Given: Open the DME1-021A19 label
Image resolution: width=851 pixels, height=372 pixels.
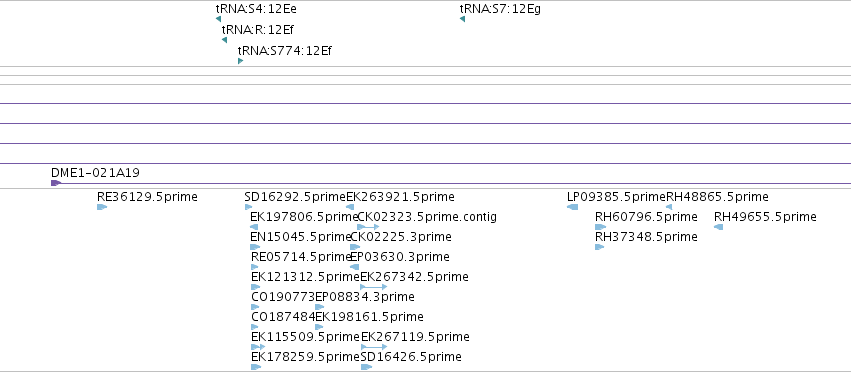Looking at the screenshot, I should (x=96, y=173).
